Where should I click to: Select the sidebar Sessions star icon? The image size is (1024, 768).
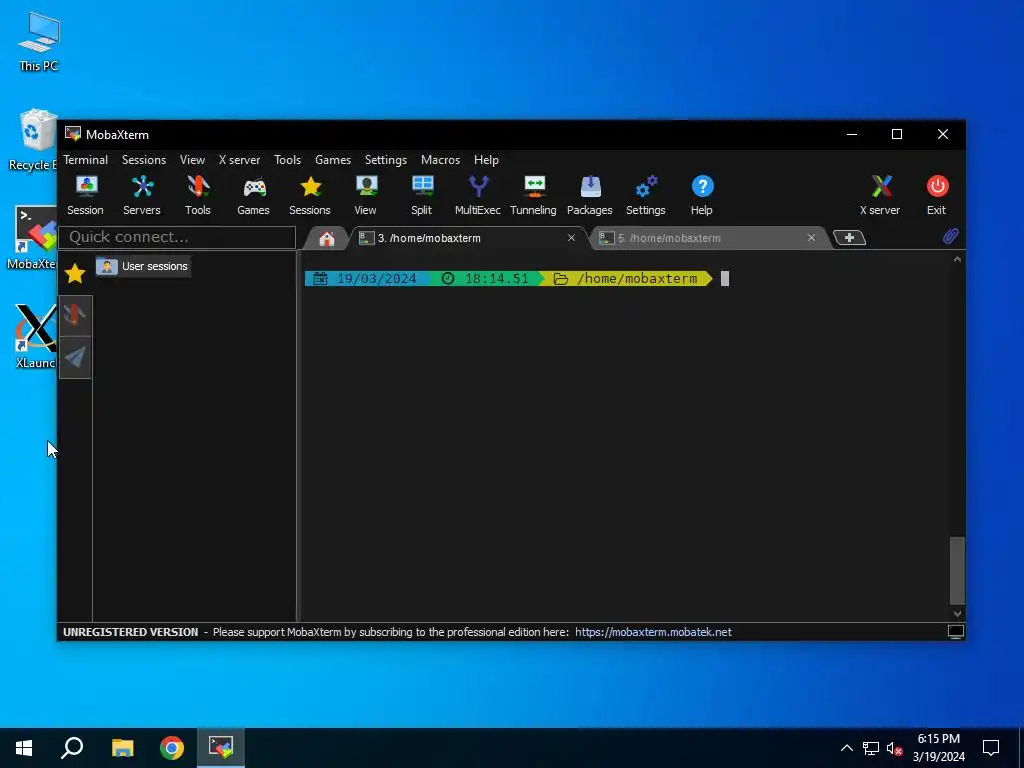(x=75, y=273)
